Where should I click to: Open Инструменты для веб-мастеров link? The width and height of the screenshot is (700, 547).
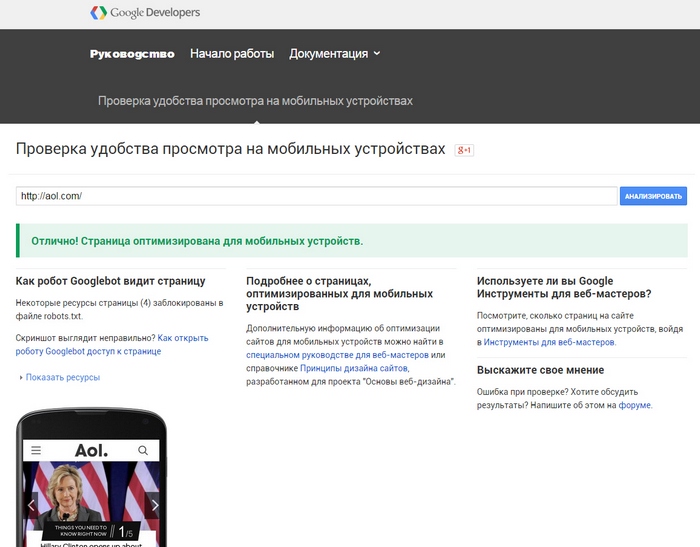tap(549, 342)
